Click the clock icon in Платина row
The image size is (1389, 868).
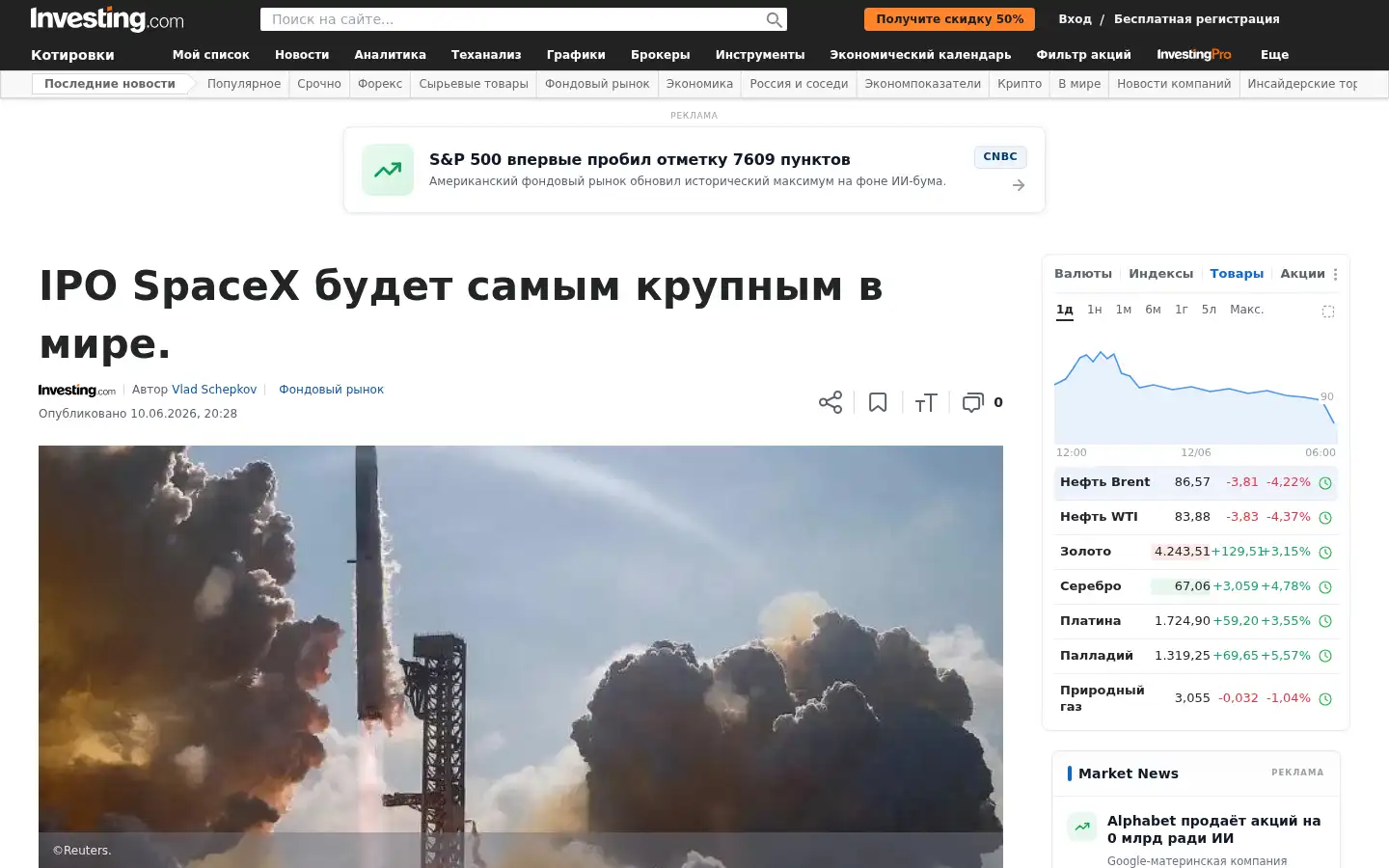coord(1325,622)
